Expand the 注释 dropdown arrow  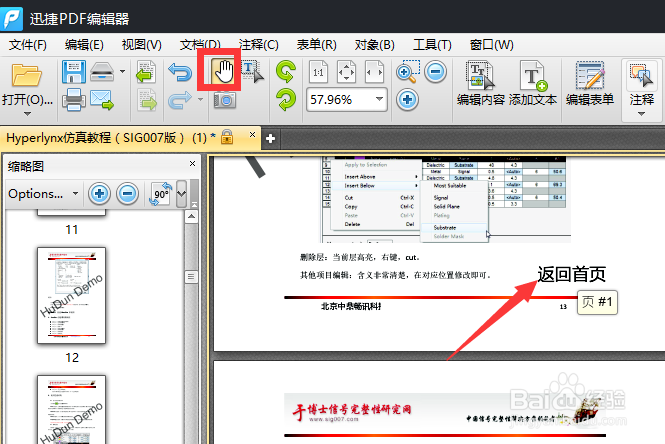click(641, 114)
